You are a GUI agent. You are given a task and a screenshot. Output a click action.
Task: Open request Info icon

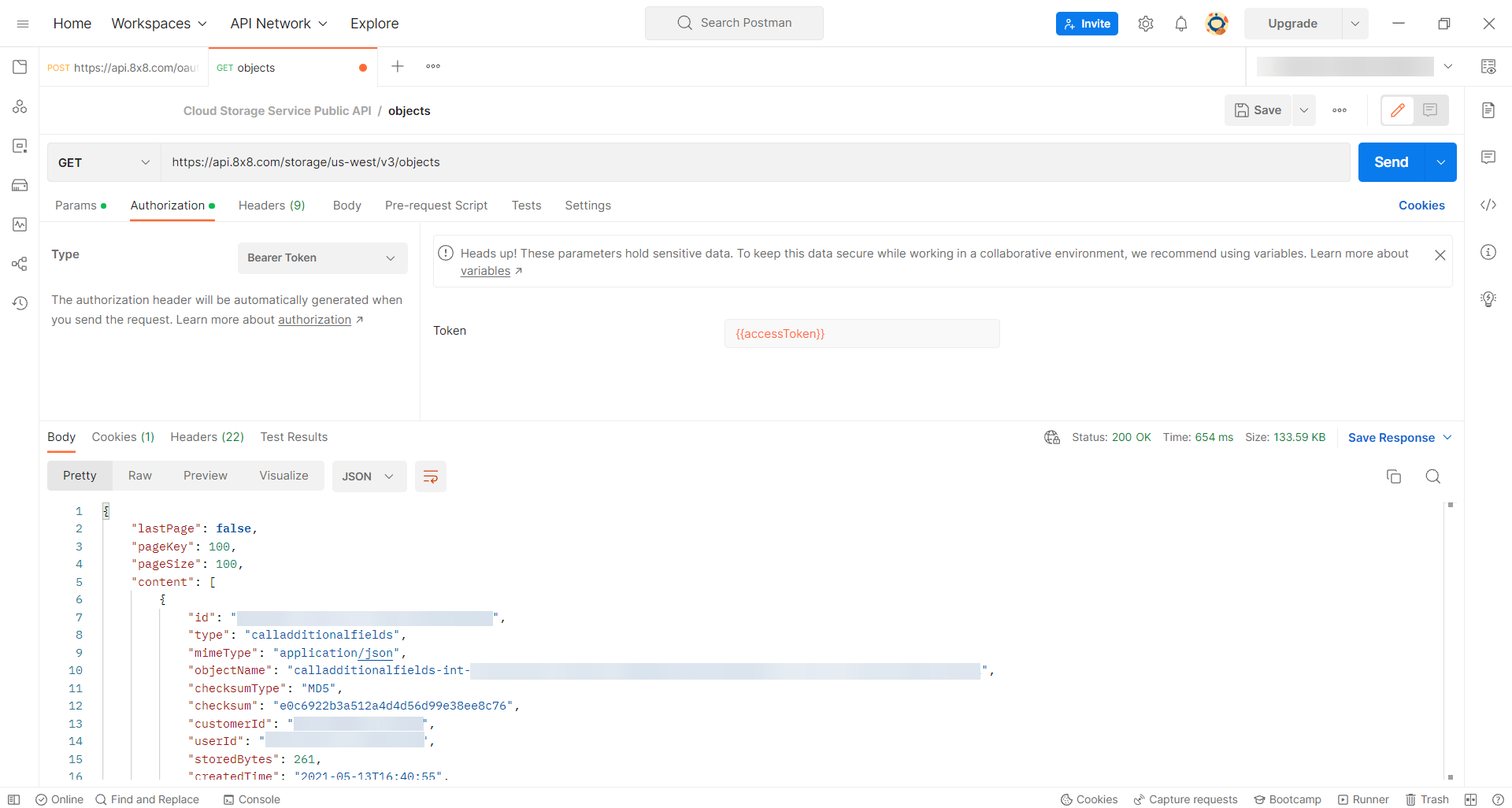tap(1488, 252)
